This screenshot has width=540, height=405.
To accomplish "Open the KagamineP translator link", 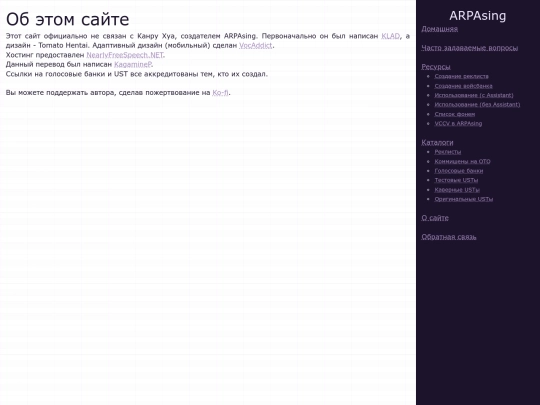I will click(x=133, y=64).
